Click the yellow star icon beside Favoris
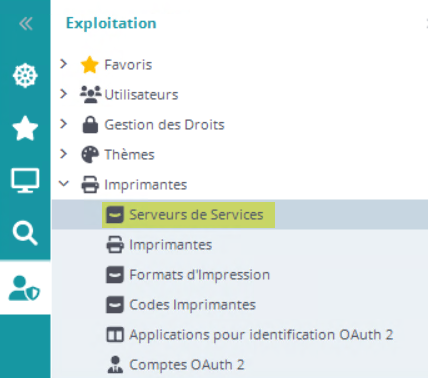Screen dimensions: 428x378 [90, 65]
